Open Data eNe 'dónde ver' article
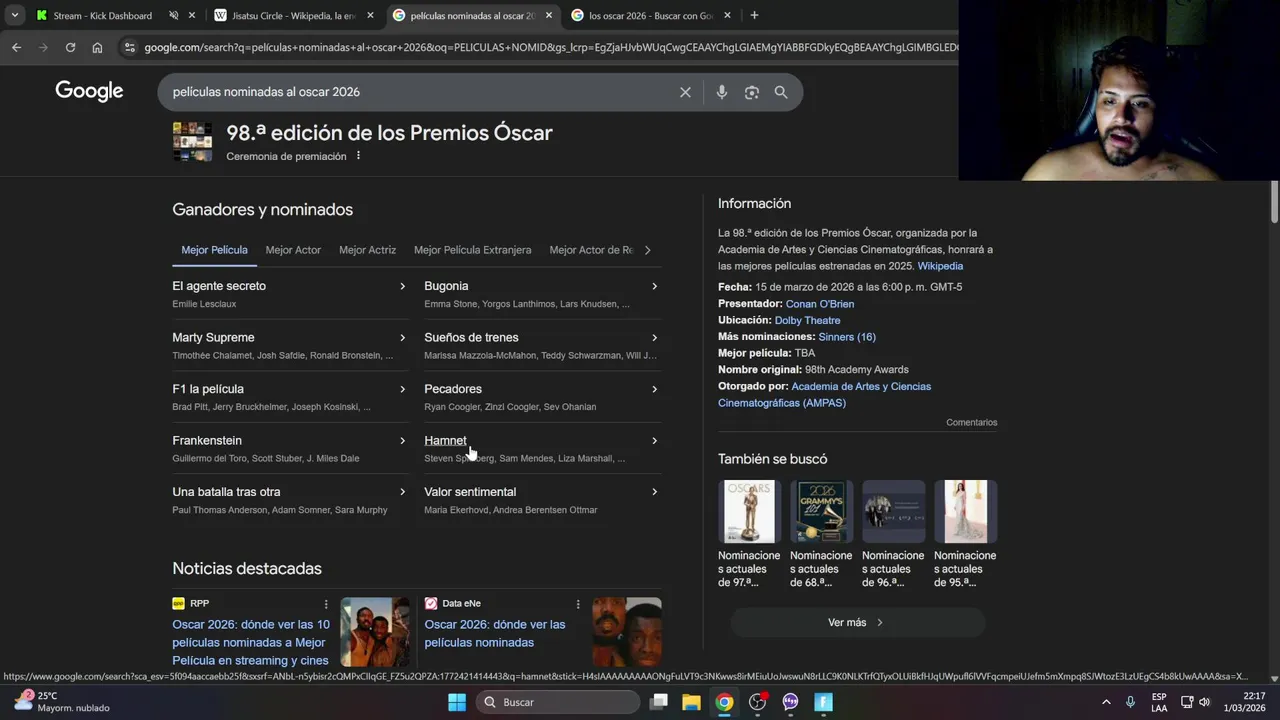 pyautogui.click(x=495, y=633)
